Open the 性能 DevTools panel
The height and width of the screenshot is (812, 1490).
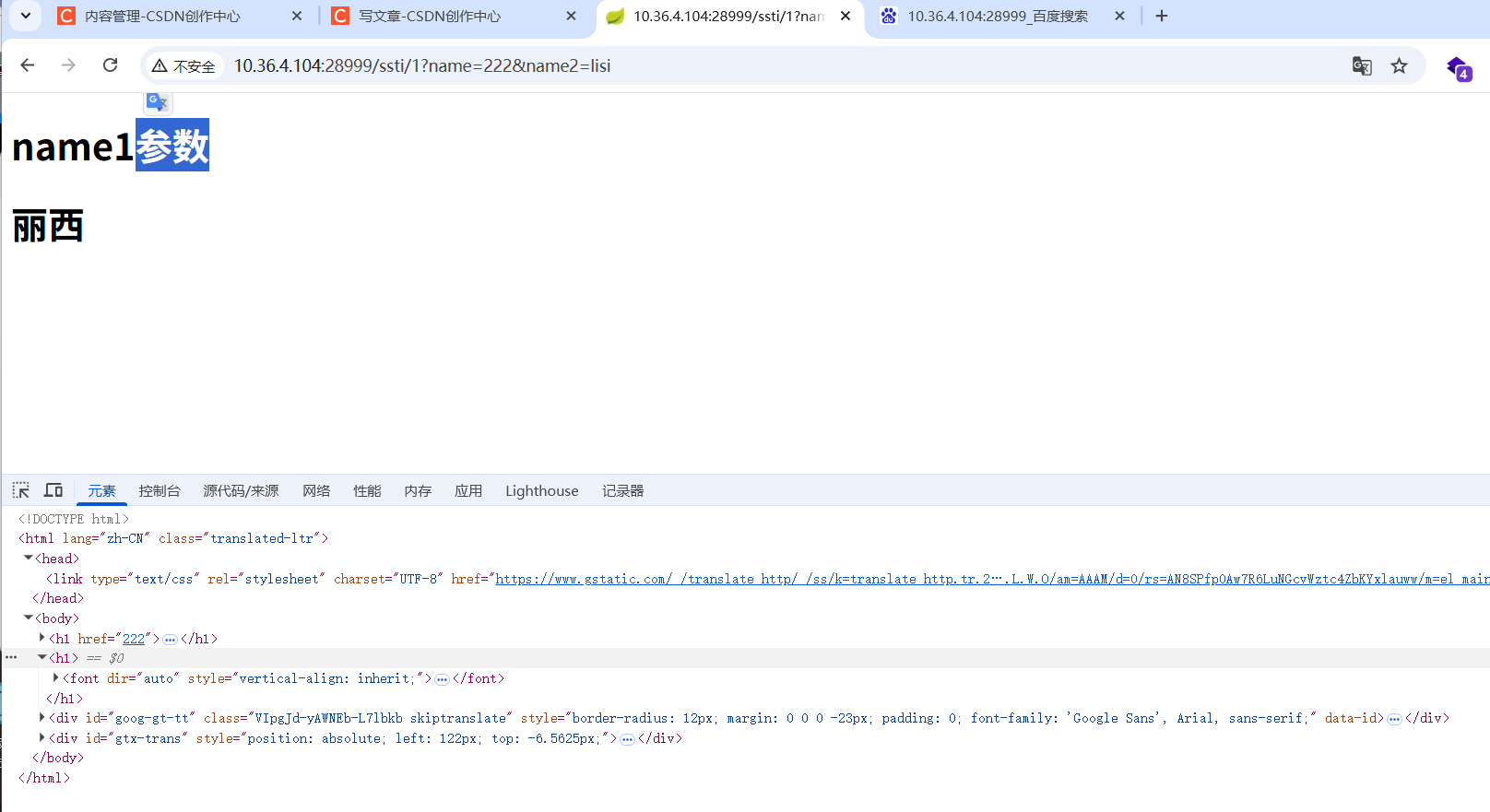coord(367,491)
